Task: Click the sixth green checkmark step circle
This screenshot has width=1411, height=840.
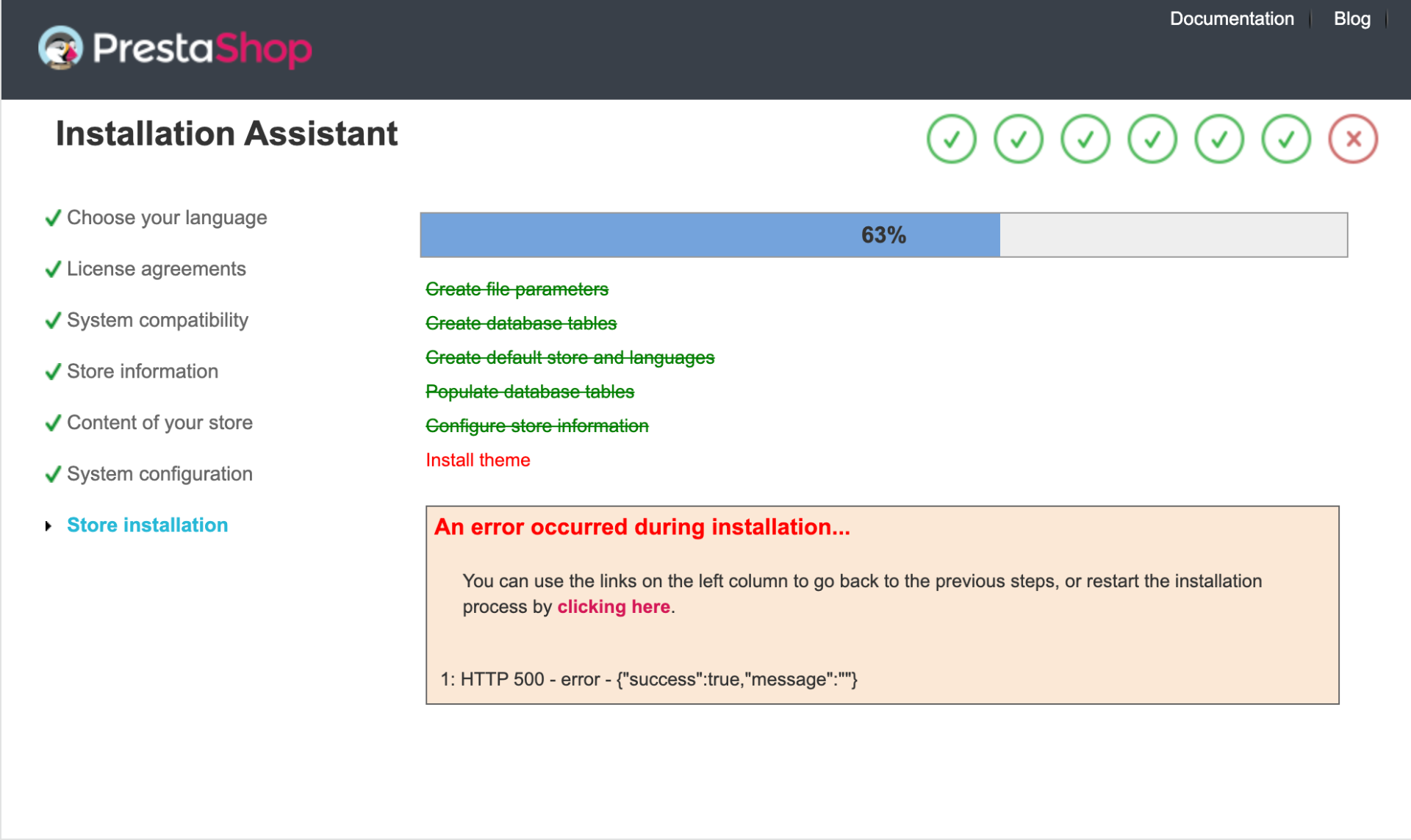Action: click(1286, 139)
